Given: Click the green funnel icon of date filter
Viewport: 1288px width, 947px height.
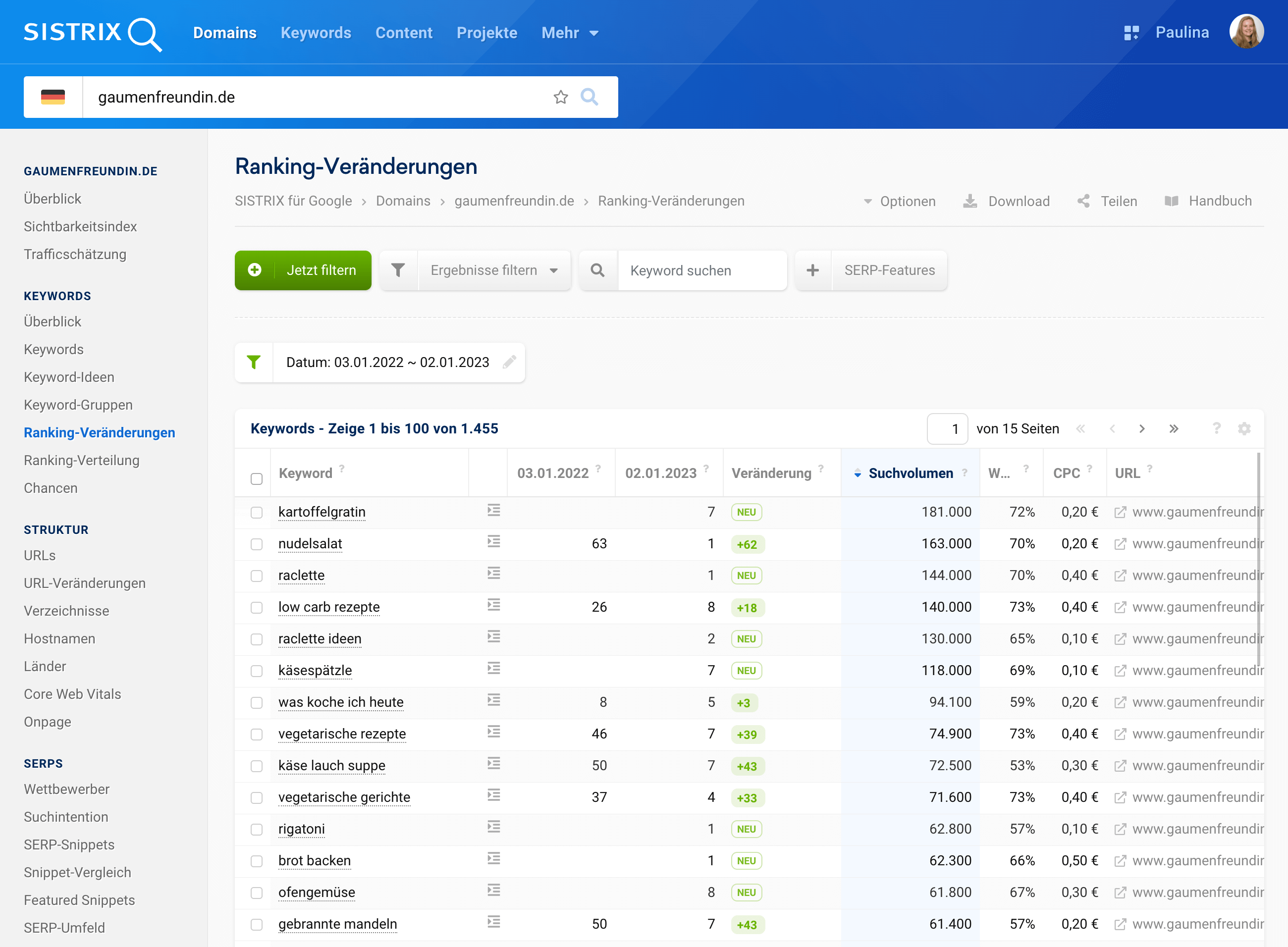Looking at the screenshot, I should (254, 362).
